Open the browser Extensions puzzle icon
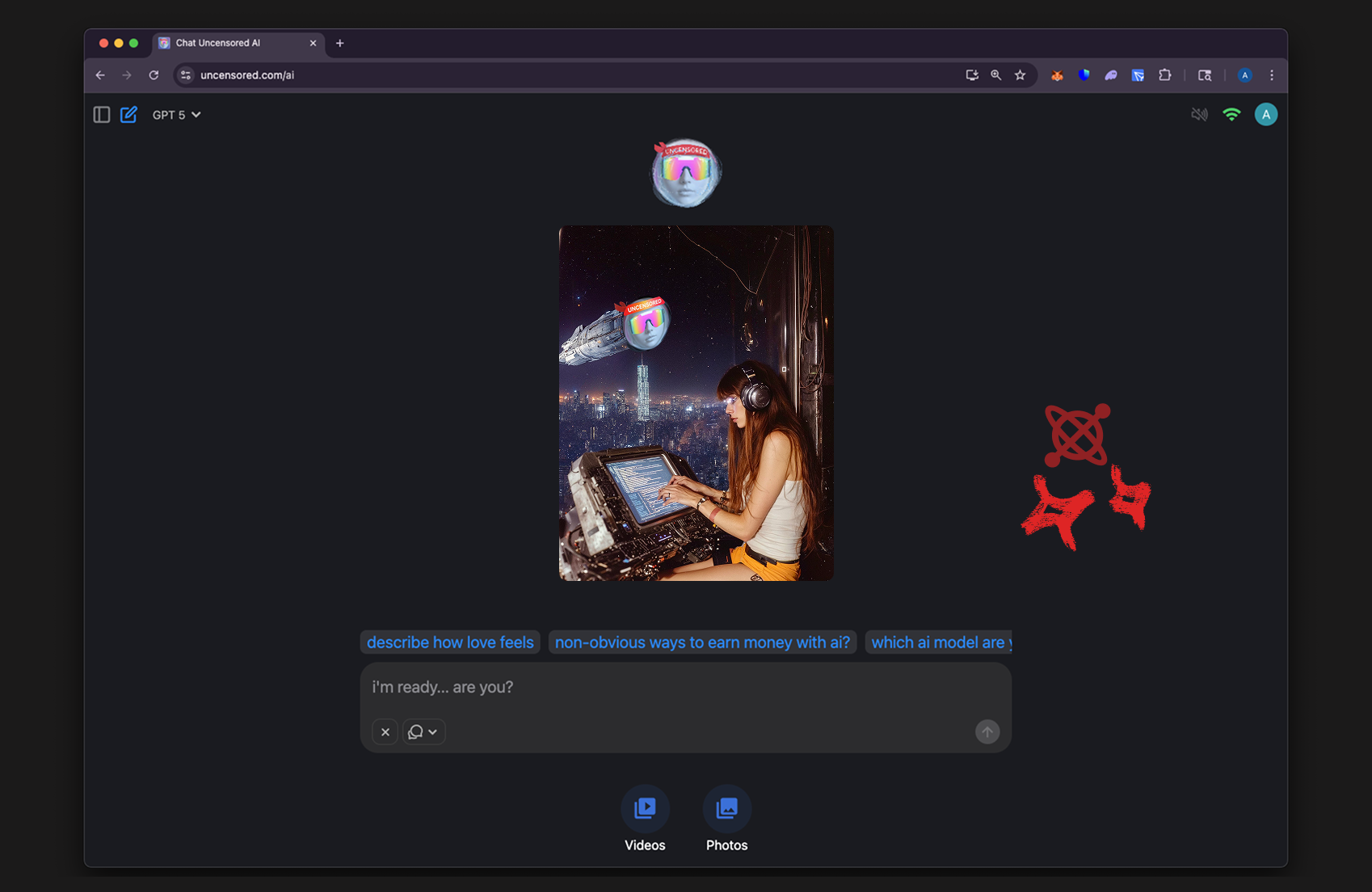 [x=1164, y=75]
